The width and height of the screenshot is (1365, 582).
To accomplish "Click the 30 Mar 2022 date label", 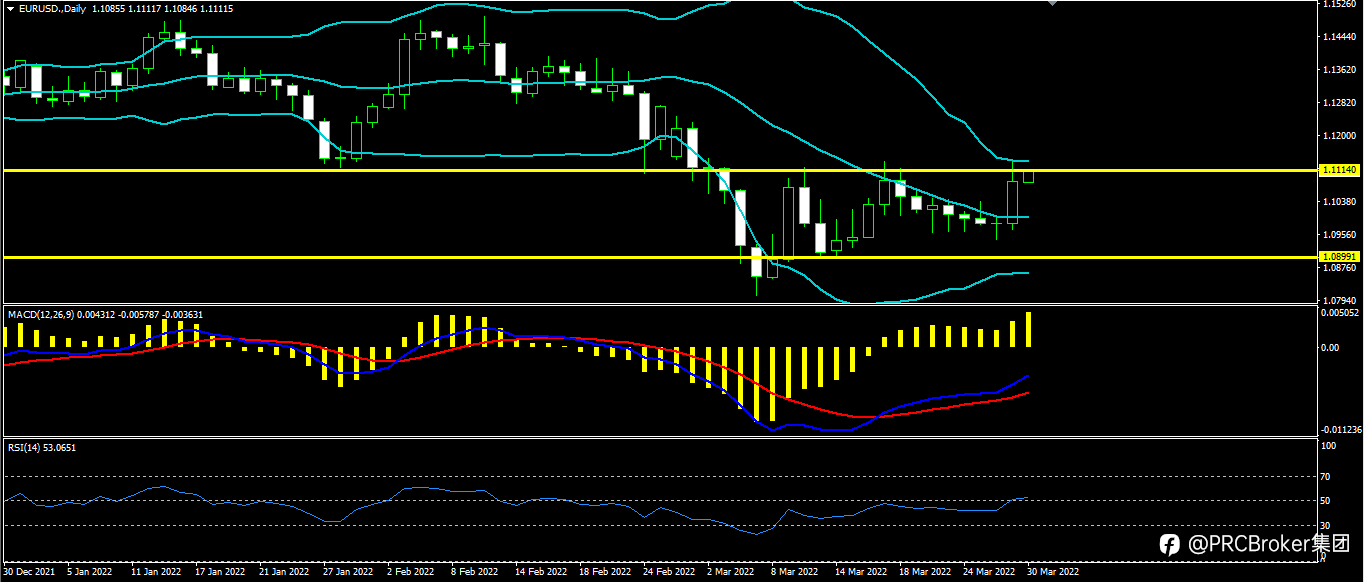I will pyautogui.click(x=1054, y=573).
